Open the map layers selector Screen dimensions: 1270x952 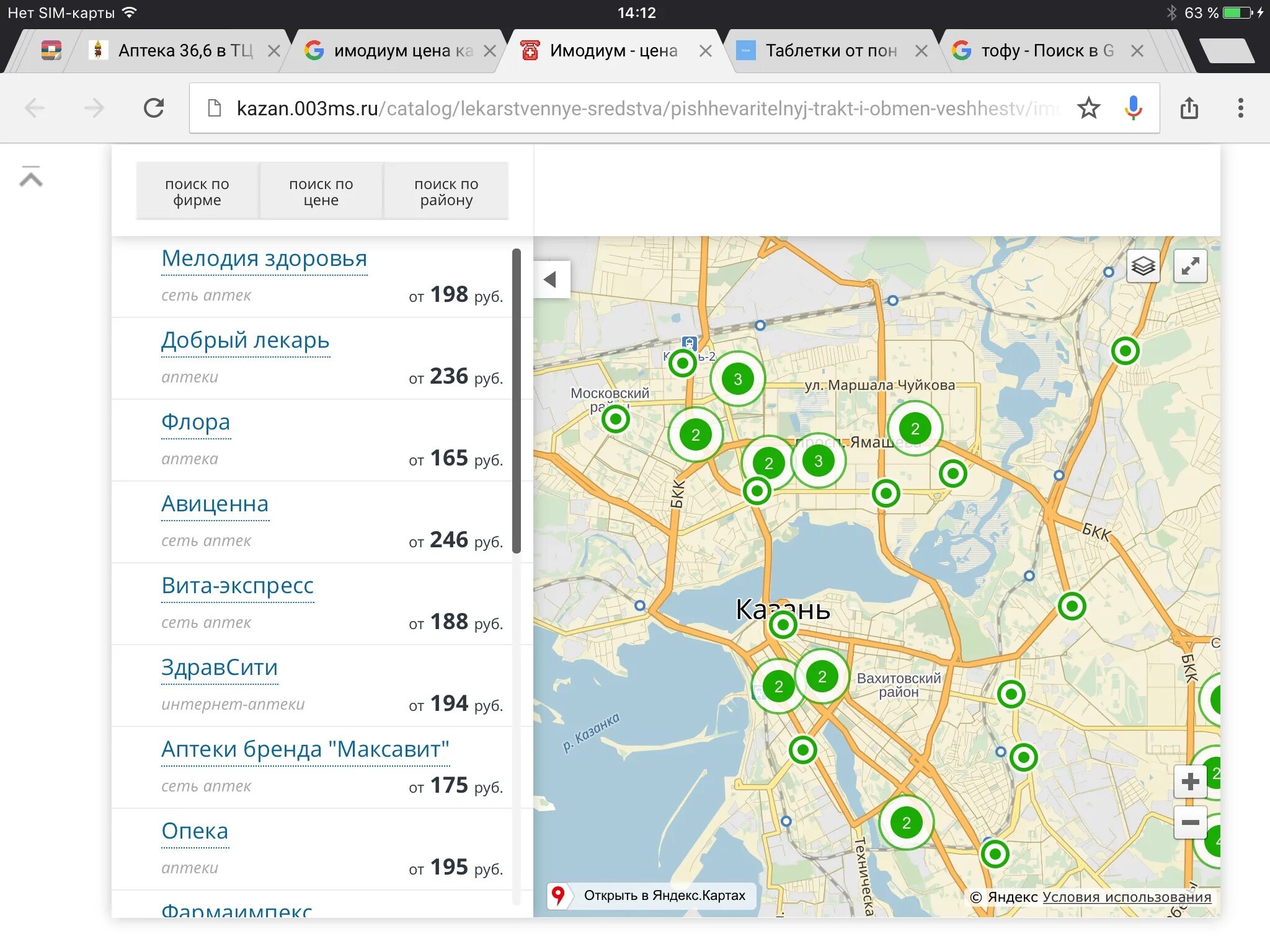tap(1143, 267)
